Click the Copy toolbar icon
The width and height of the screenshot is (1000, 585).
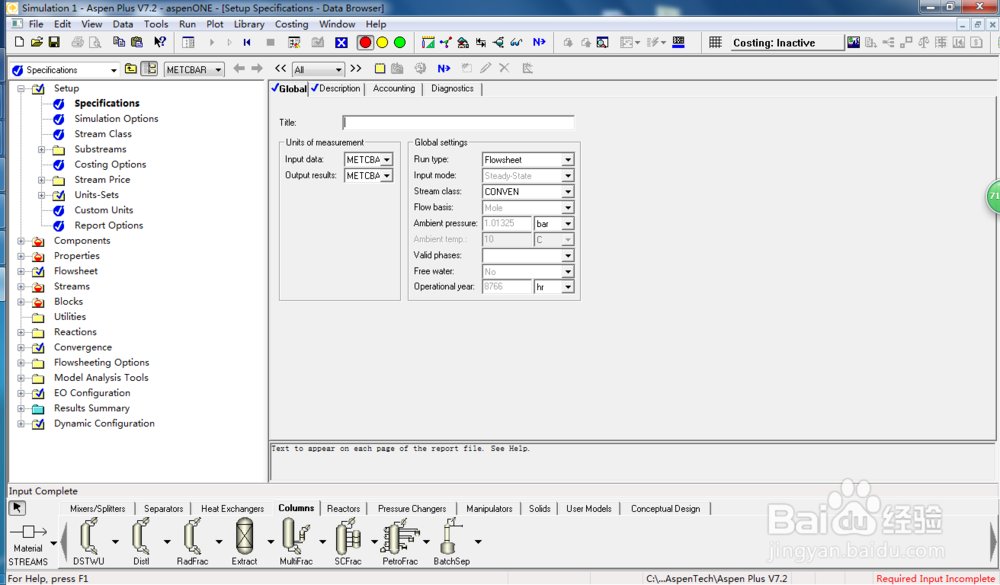pyautogui.click(x=119, y=42)
